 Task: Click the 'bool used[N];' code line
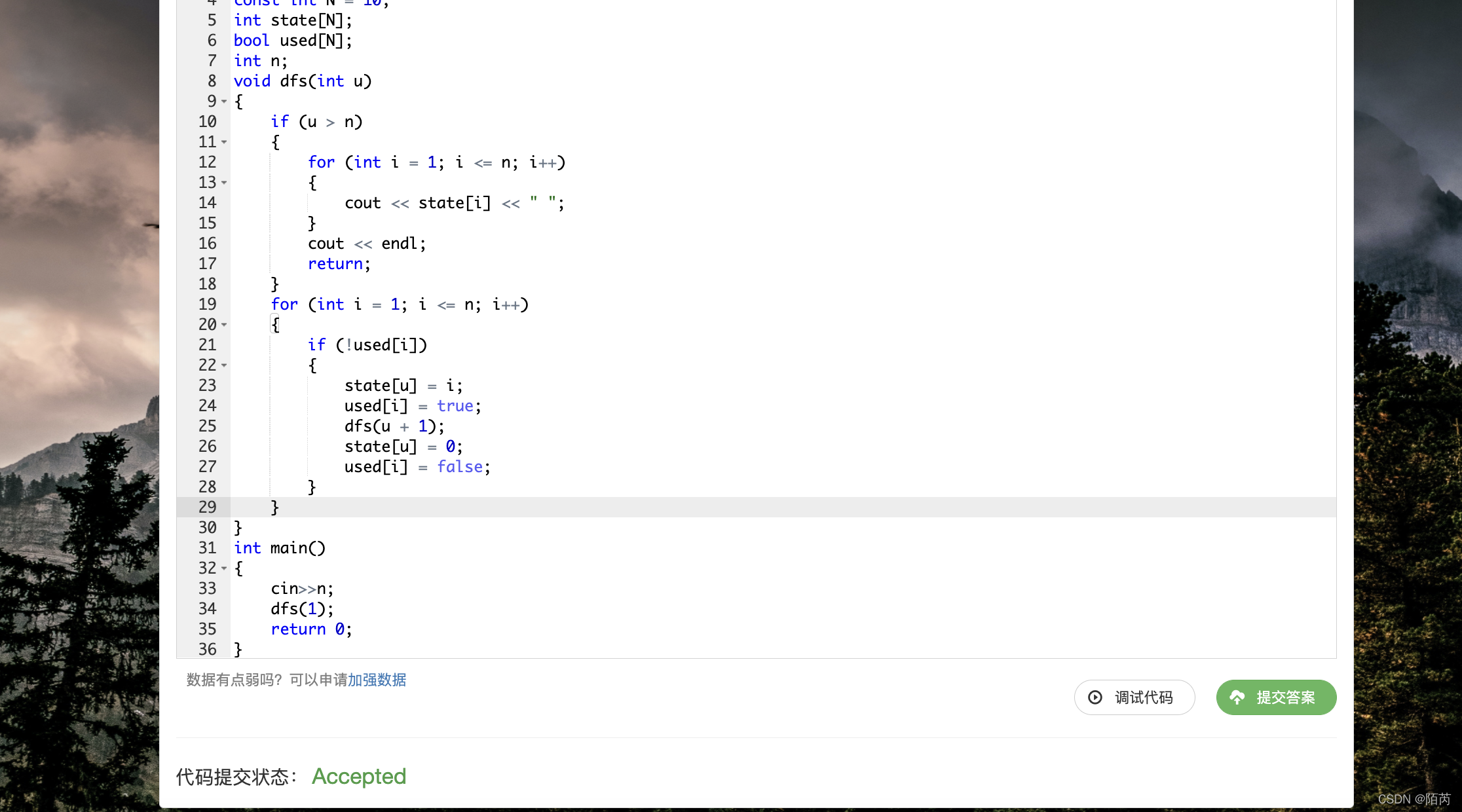(293, 41)
